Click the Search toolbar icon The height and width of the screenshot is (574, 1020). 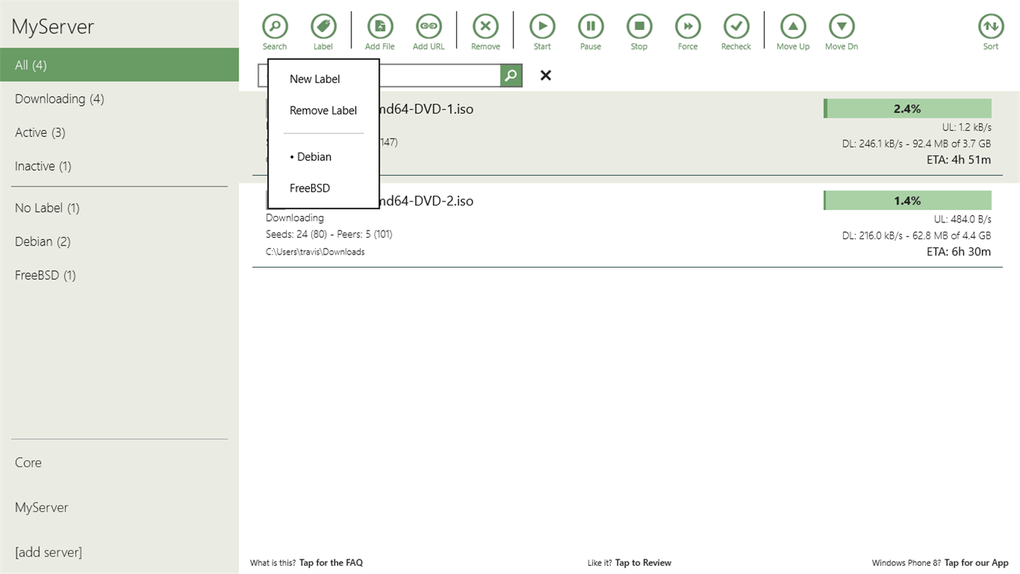[275, 27]
